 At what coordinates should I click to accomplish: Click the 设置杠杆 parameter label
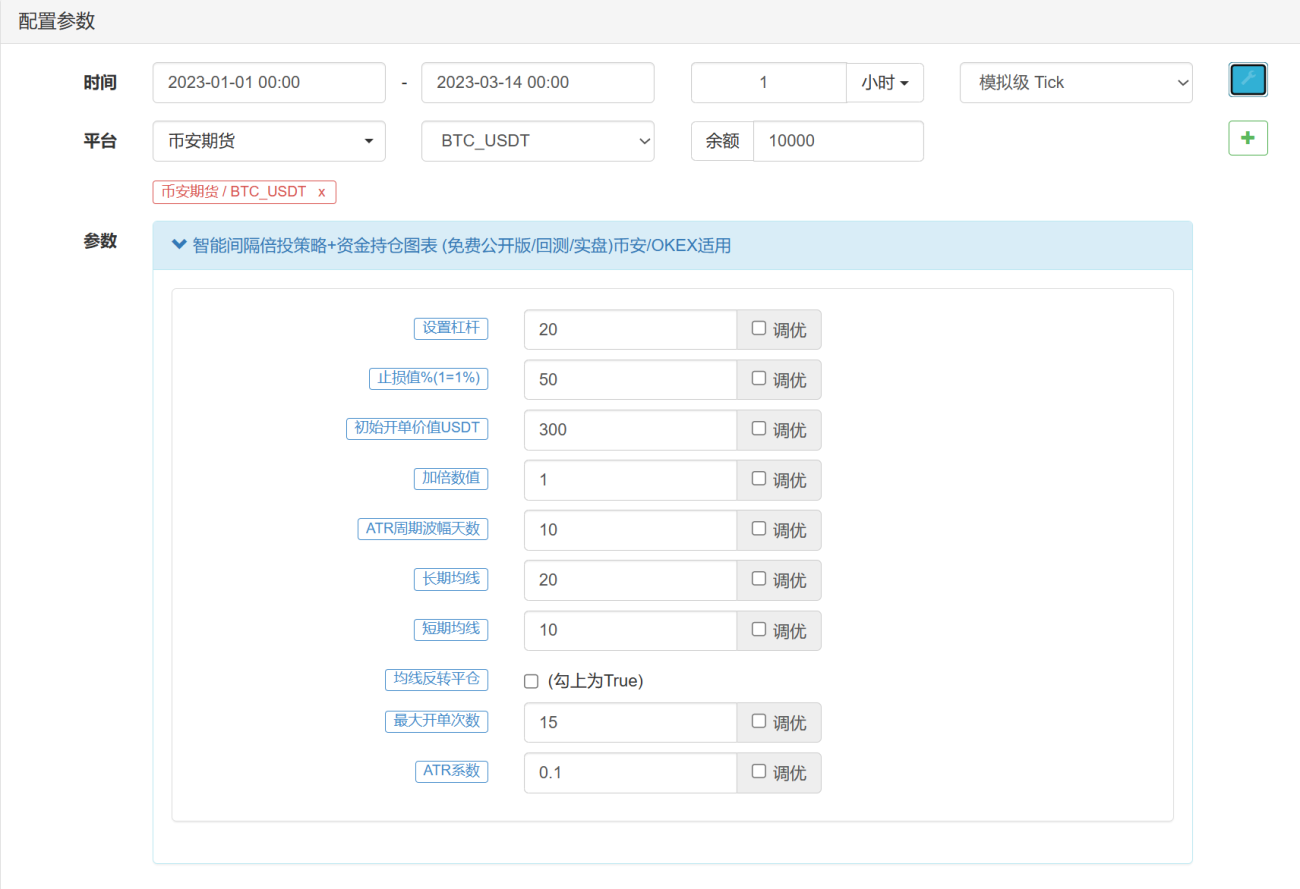pyautogui.click(x=451, y=328)
